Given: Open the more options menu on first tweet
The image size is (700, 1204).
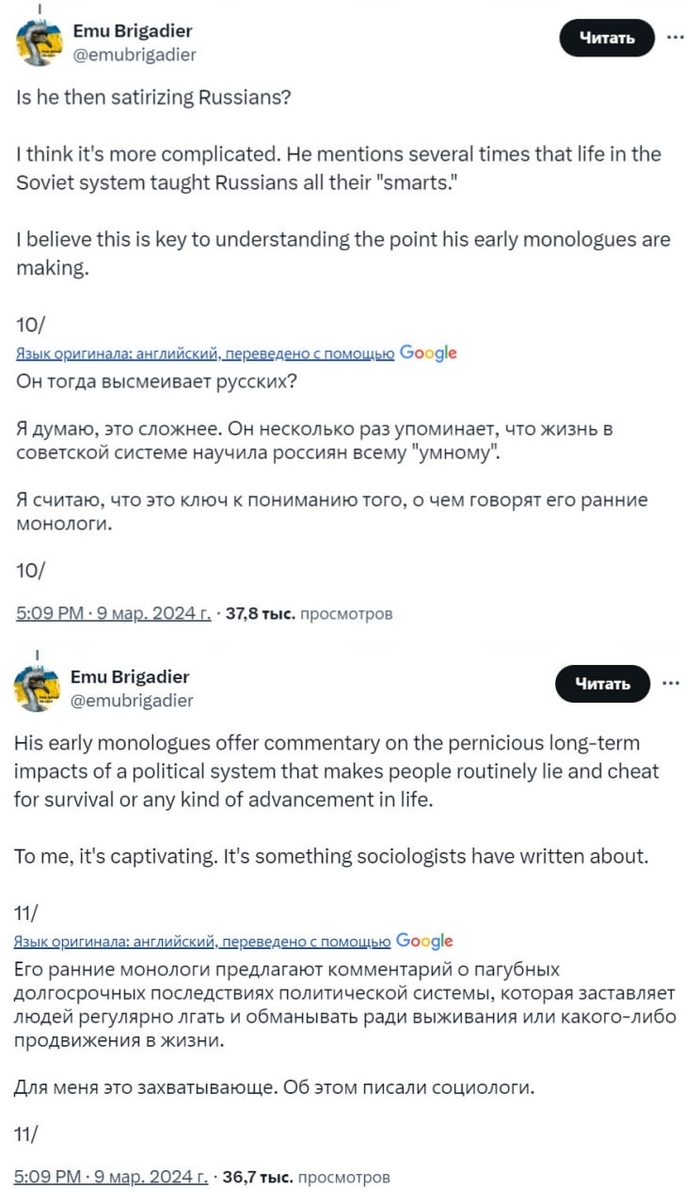Looking at the screenshot, I should 667,39.
